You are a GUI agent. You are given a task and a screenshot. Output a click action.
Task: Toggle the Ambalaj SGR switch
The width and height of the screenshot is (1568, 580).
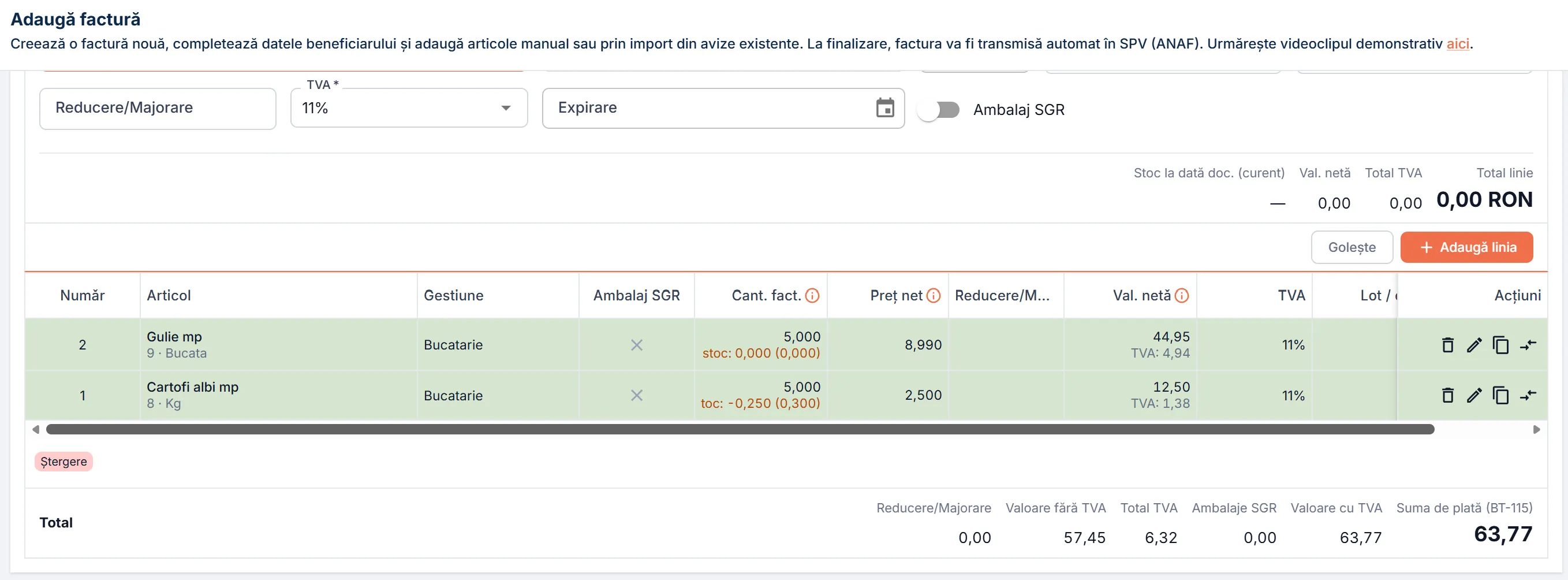[x=939, y=110]
